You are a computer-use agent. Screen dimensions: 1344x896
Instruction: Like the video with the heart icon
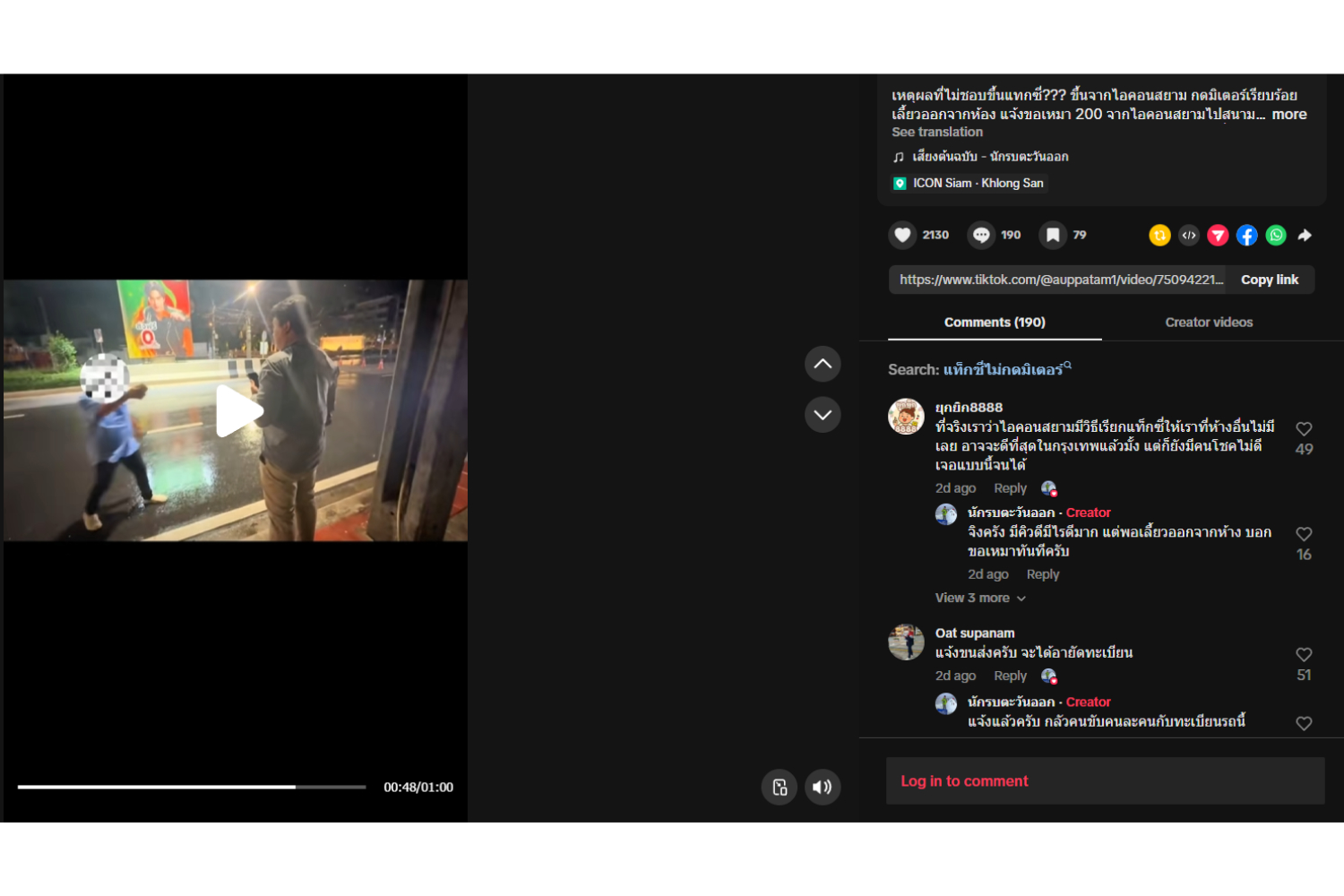click(x=902, y=235)
